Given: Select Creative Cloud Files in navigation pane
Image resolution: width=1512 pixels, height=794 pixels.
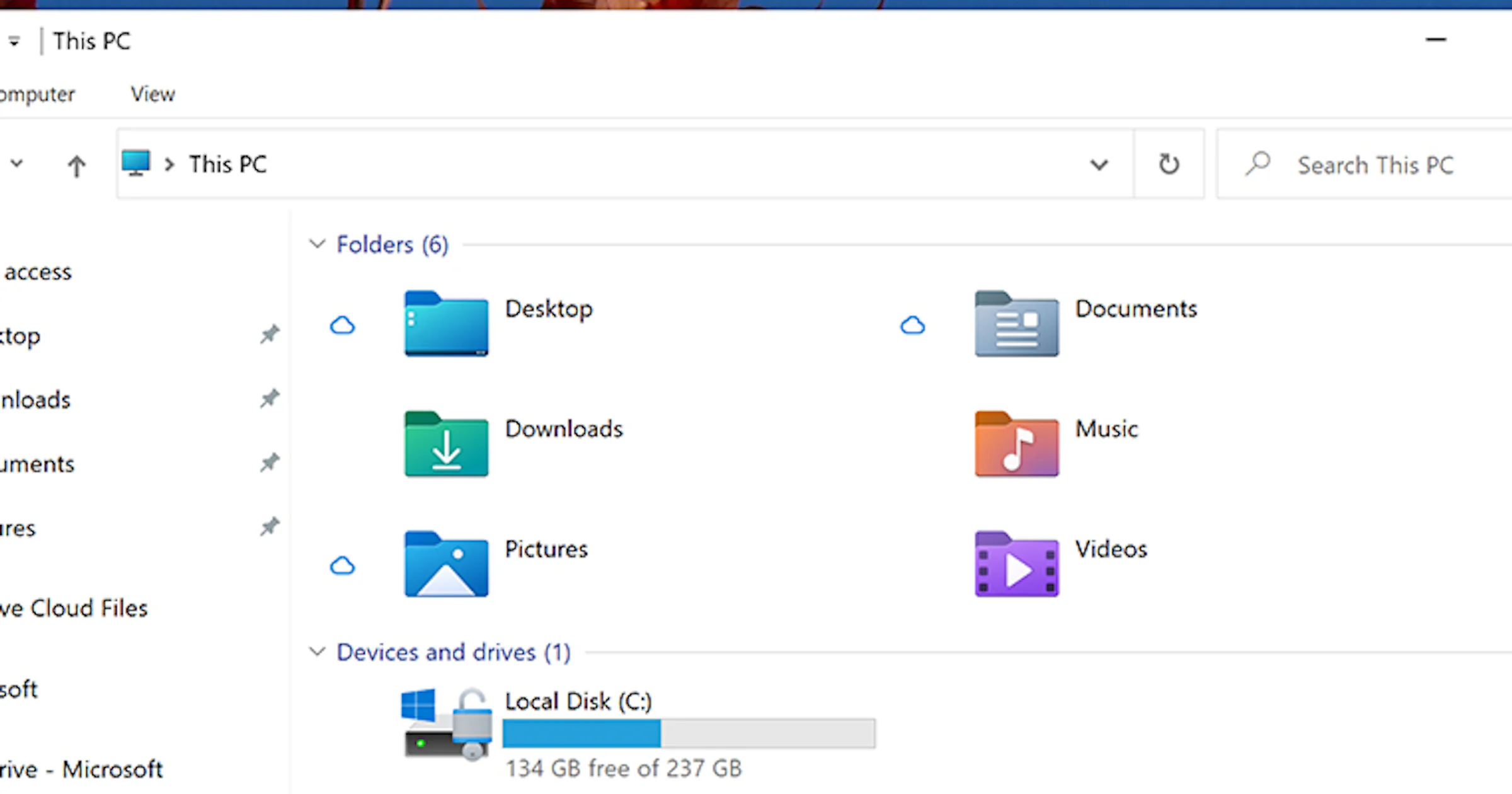Looking at the screenshot, I should click(74, 608).
